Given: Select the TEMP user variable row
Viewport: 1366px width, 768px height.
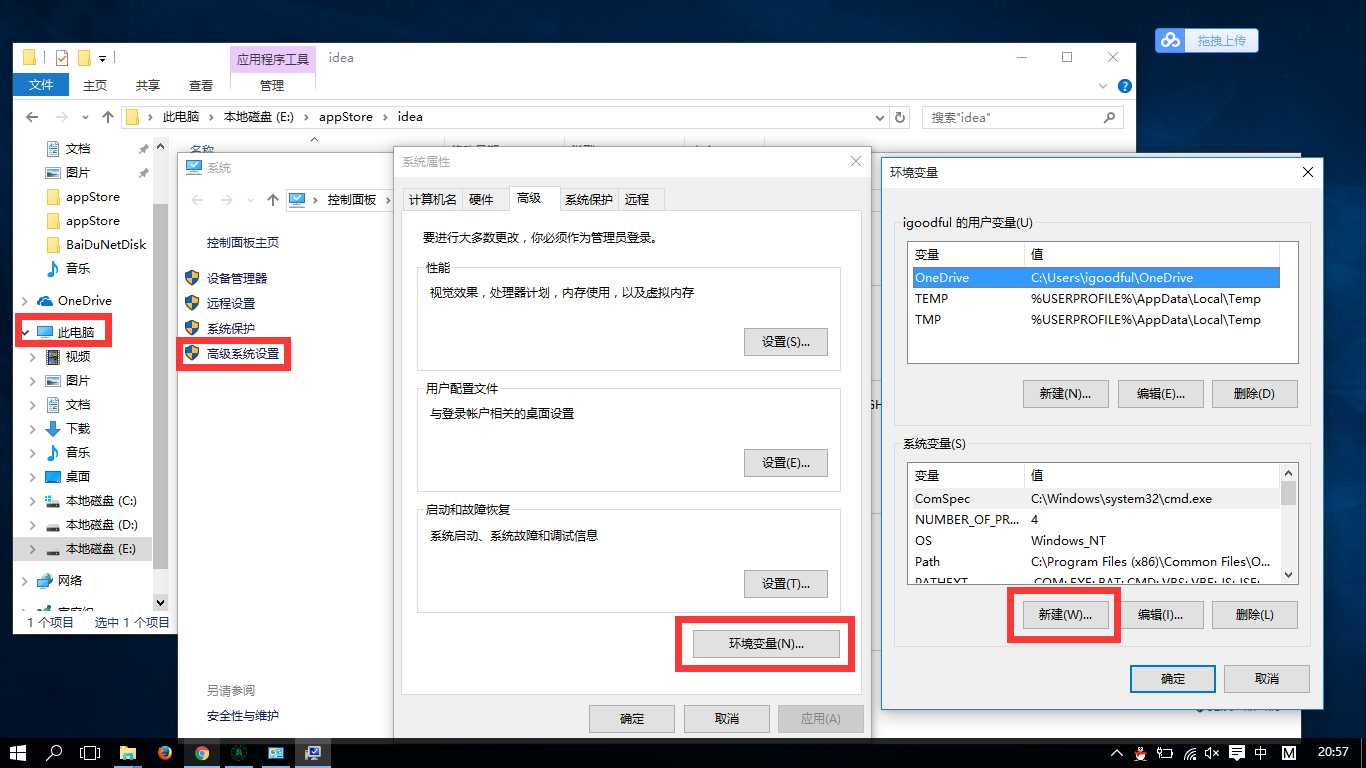Looking at the screenshot, I should tap(1094, 298).
